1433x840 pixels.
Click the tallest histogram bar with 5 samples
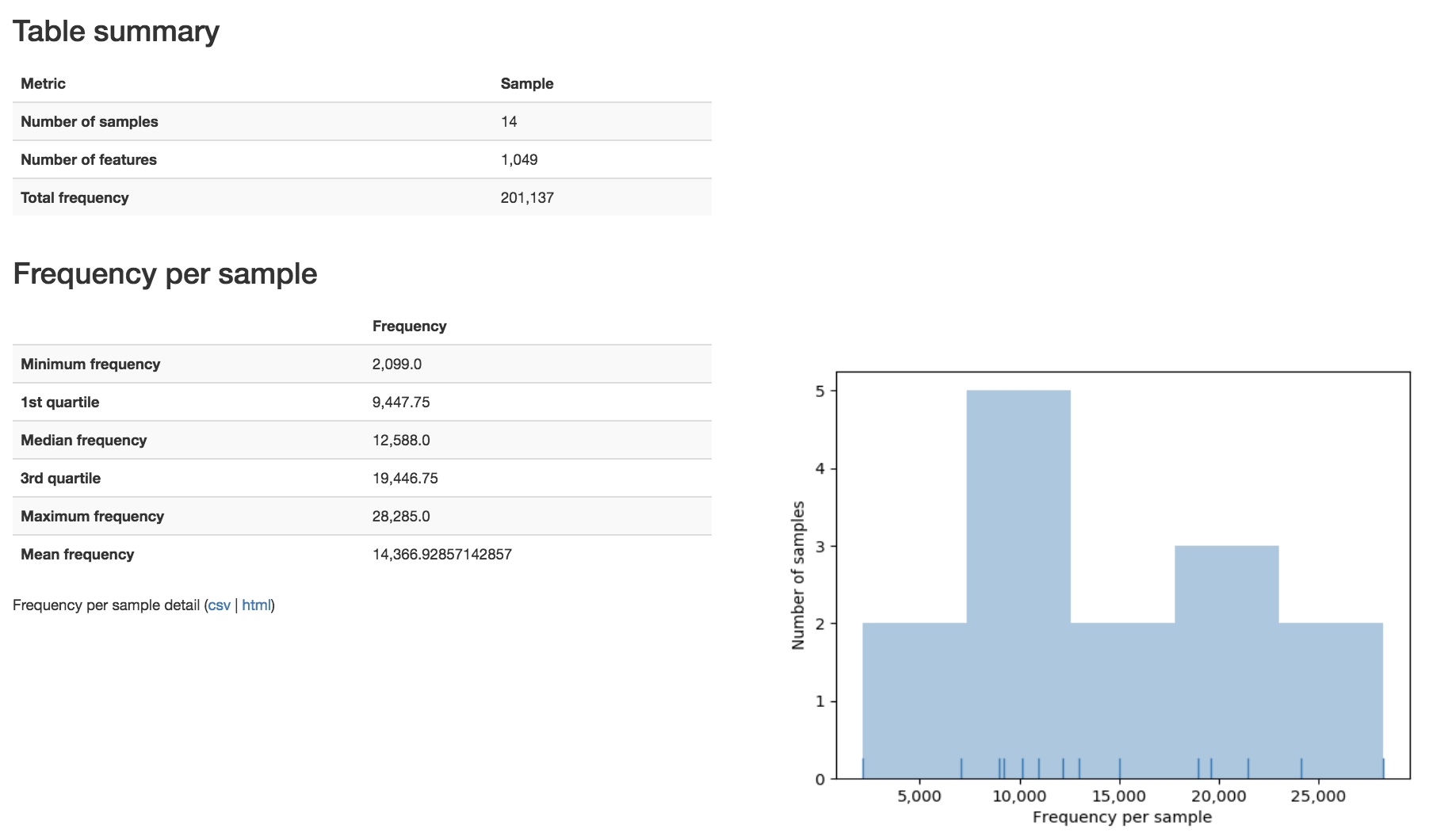coord(1018,584)
